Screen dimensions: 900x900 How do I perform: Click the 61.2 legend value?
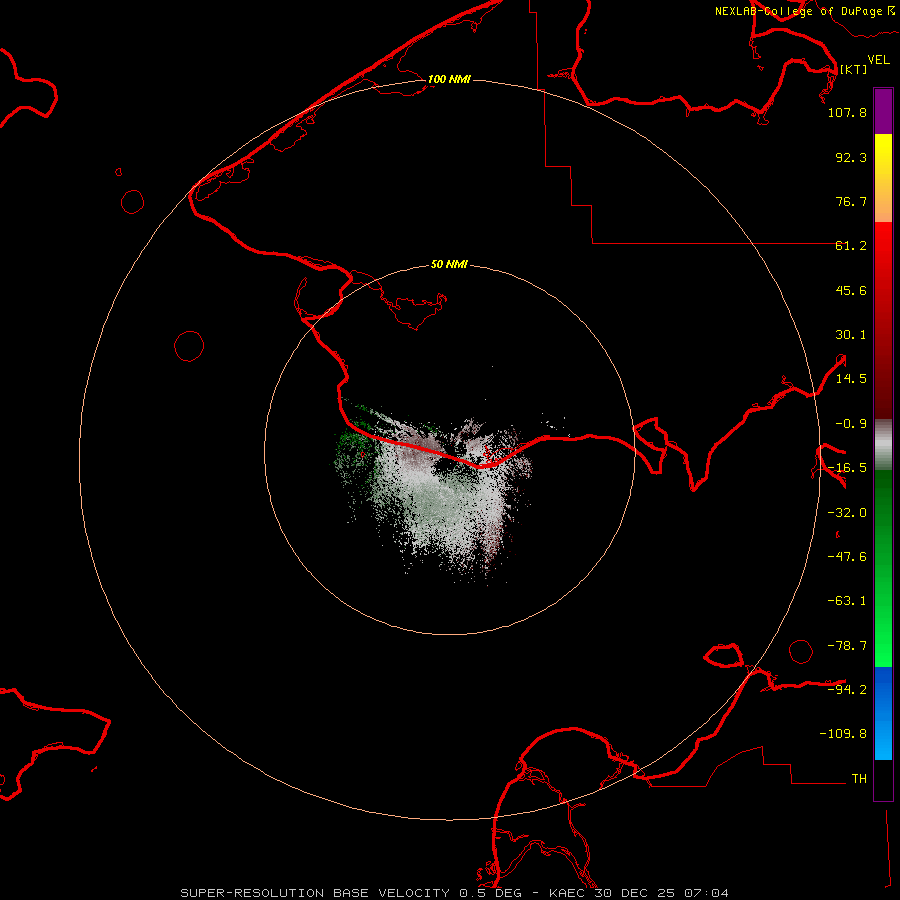tap(851, 246)
